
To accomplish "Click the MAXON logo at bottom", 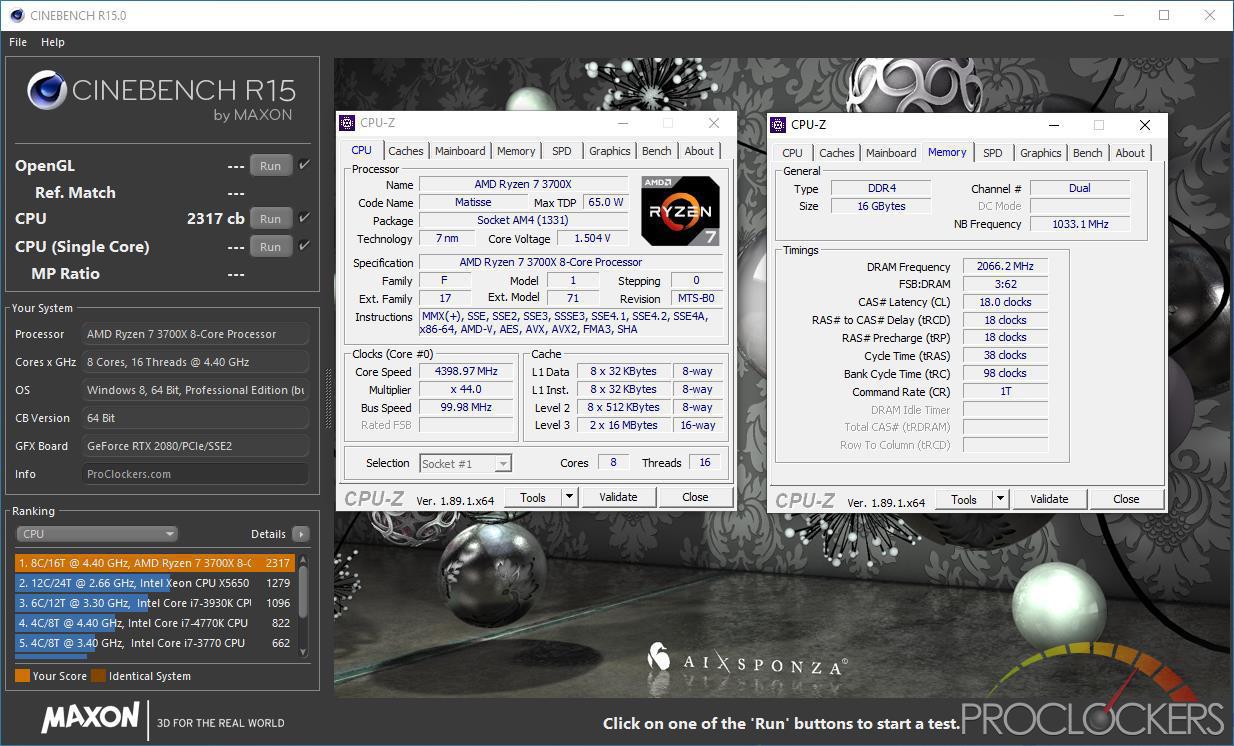I will pyautogui.click(x=90, y=717).
